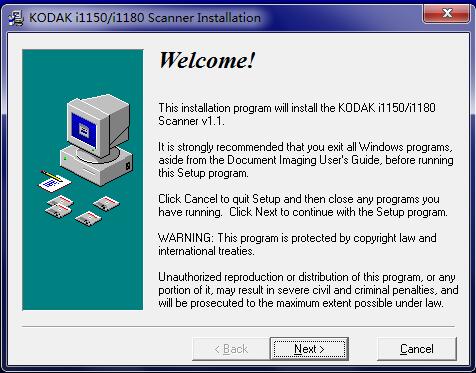Click the 'It is strongly recommended' paragraph line
The height and width of the screenshot is (373, 476).
coord(305,147)
